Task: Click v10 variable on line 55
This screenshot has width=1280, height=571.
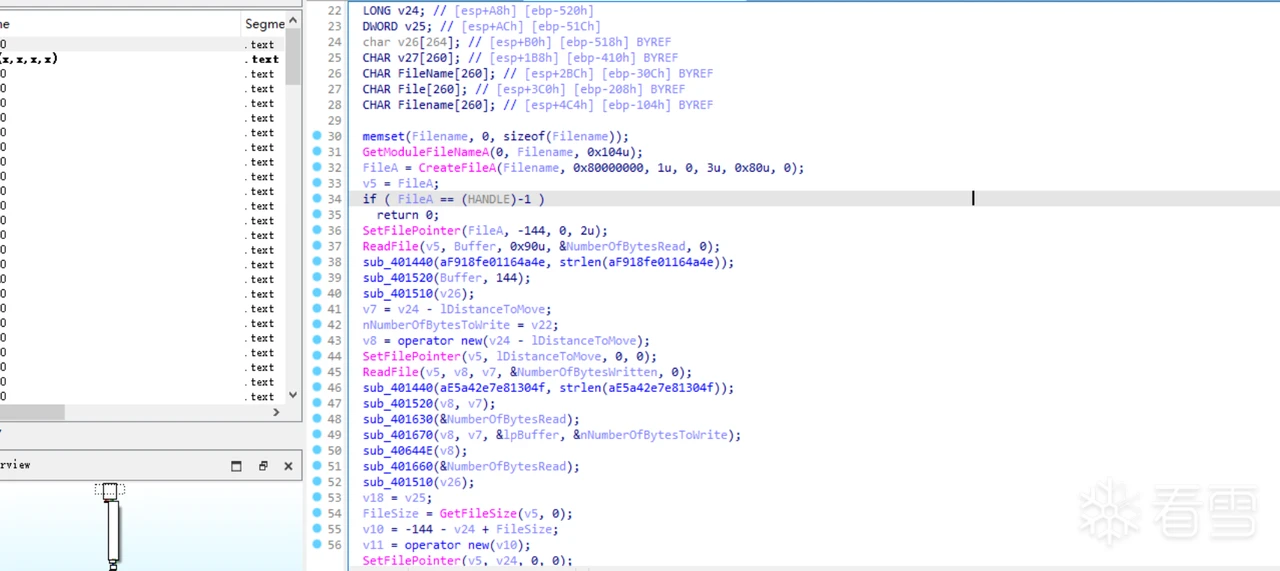Action: pyautogui.click(x=373, y=530)
